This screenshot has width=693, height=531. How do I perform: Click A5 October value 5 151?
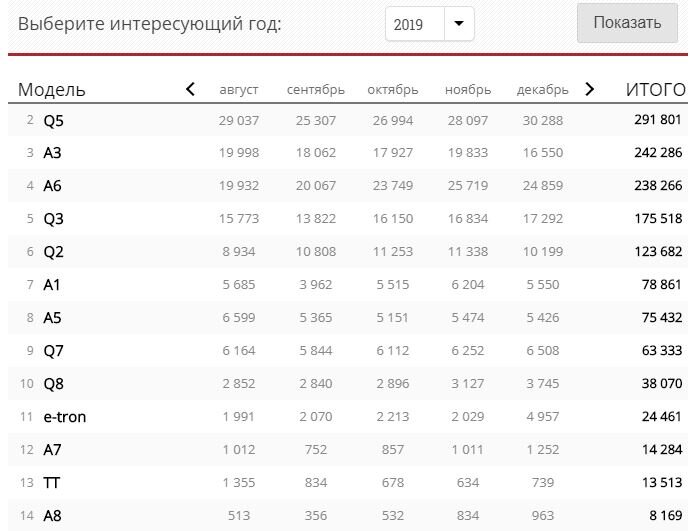point(392,317)
